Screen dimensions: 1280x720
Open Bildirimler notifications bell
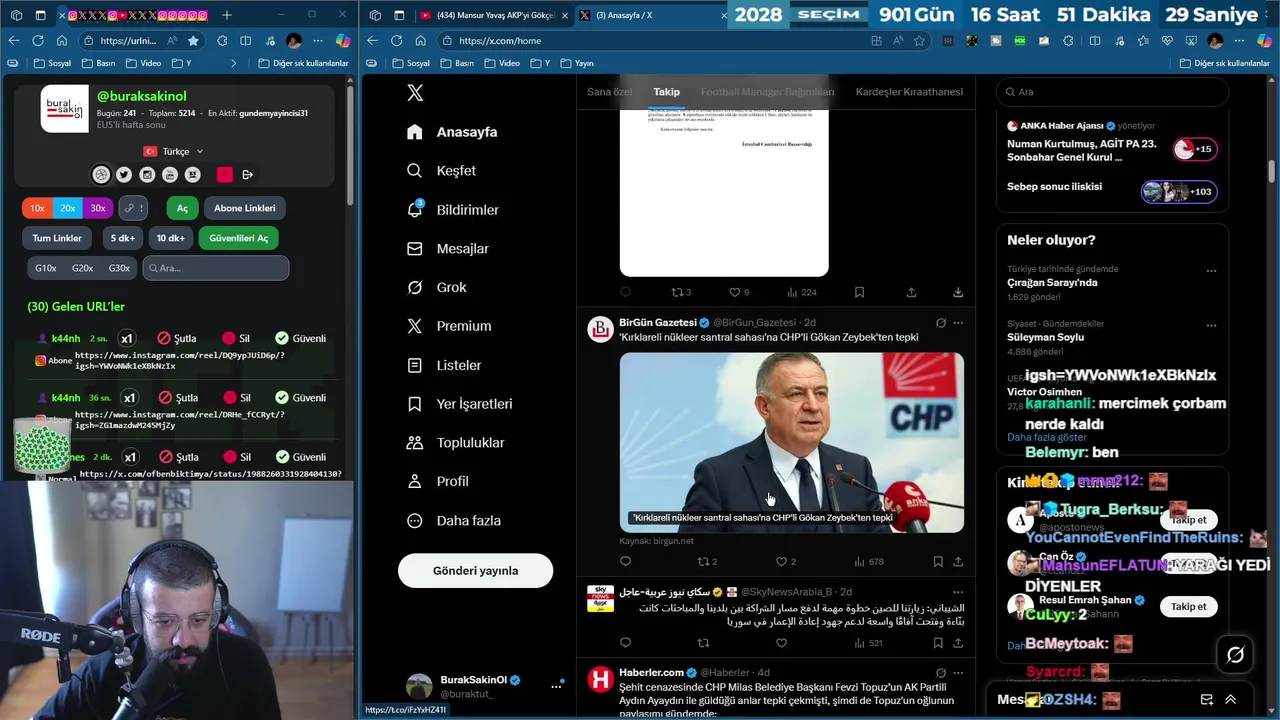[x=453, y=210]
